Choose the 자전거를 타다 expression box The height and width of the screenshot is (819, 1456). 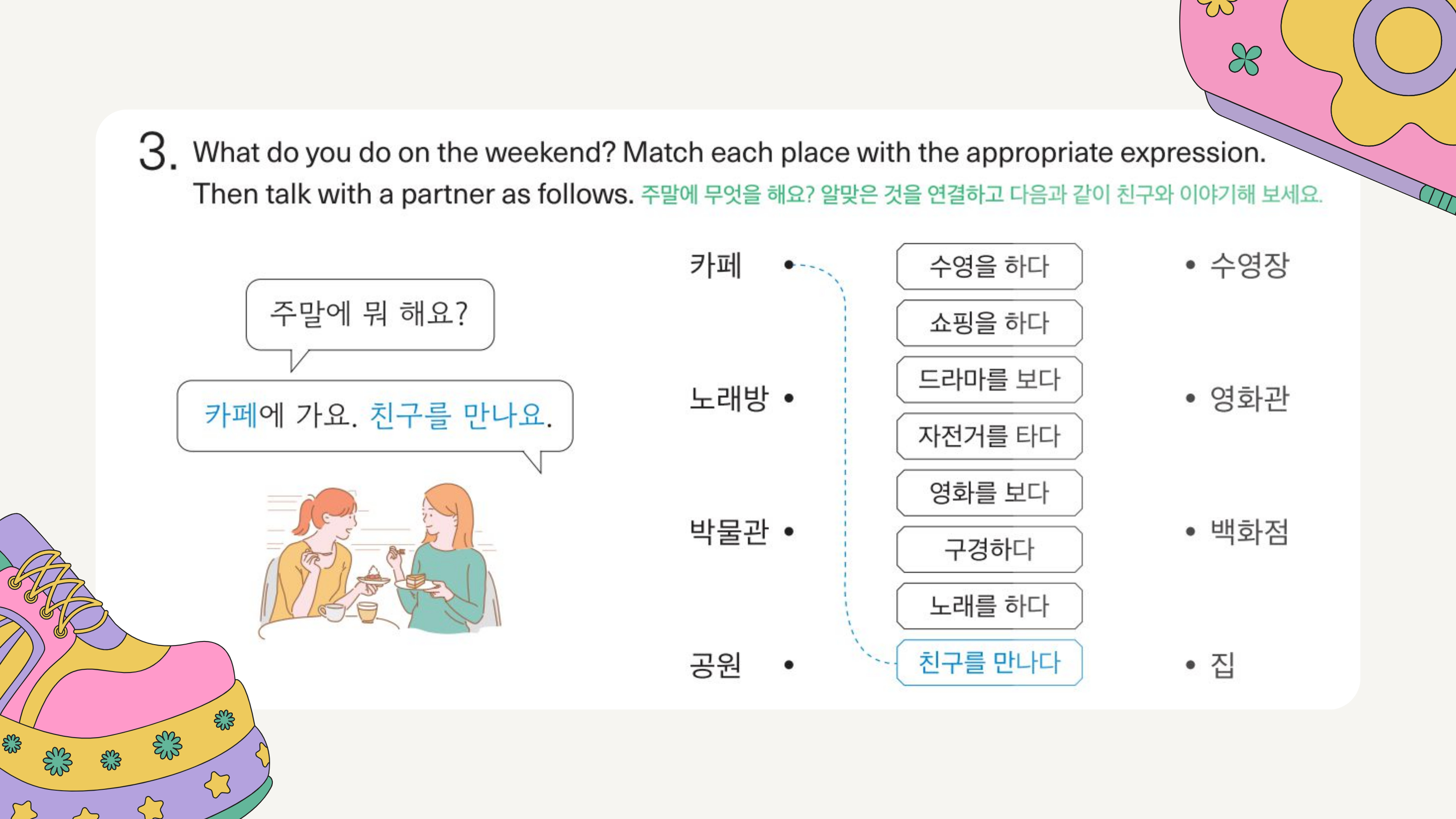pyautogui.click(x=989, y=436)
